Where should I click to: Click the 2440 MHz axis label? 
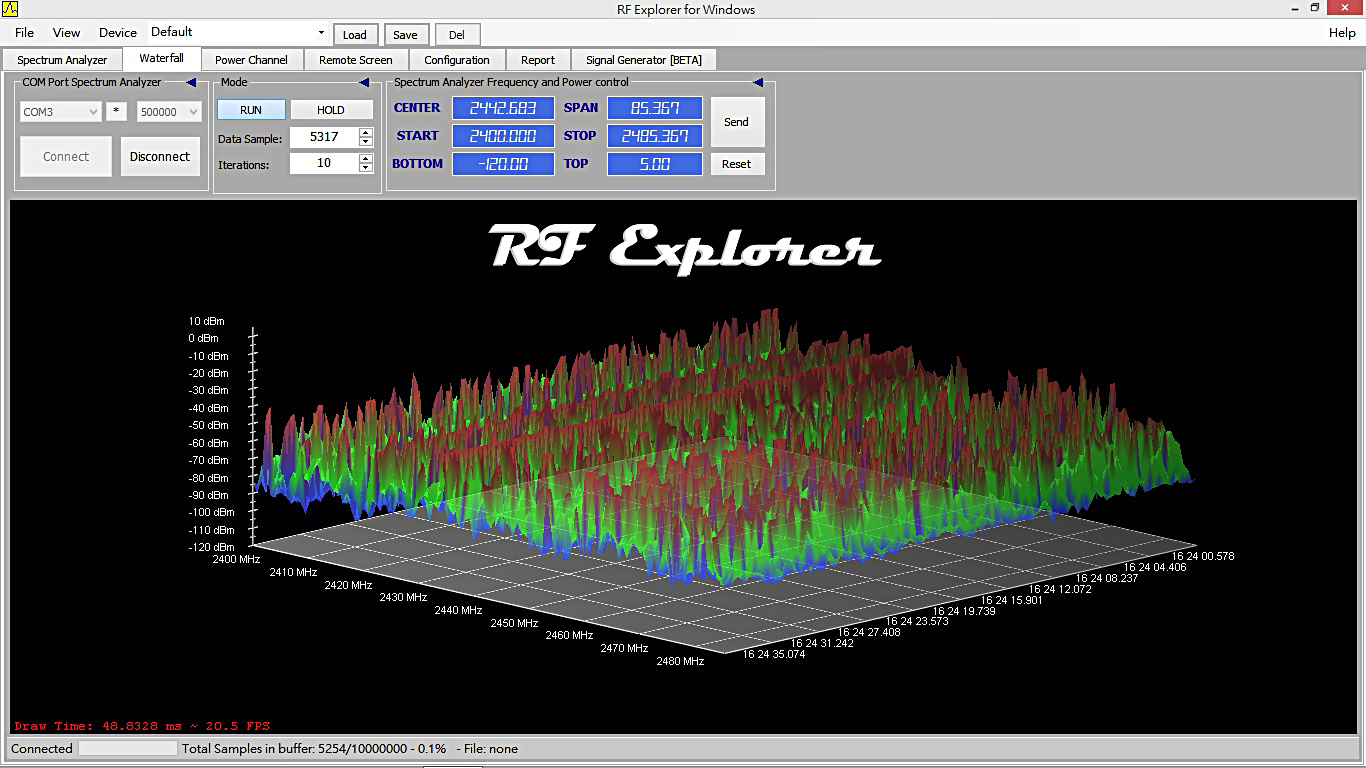(x=458, y=610)
